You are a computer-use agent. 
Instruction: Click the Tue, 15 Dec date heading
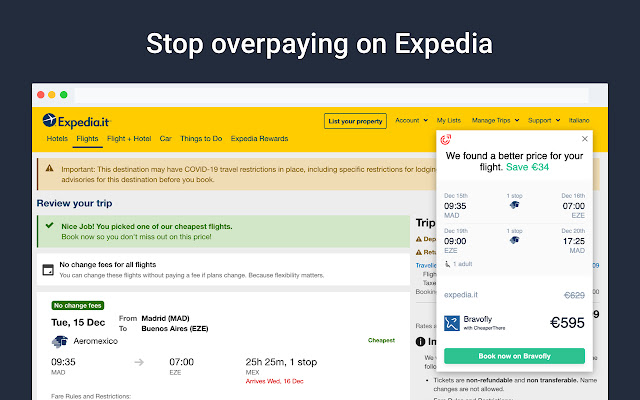78,322
